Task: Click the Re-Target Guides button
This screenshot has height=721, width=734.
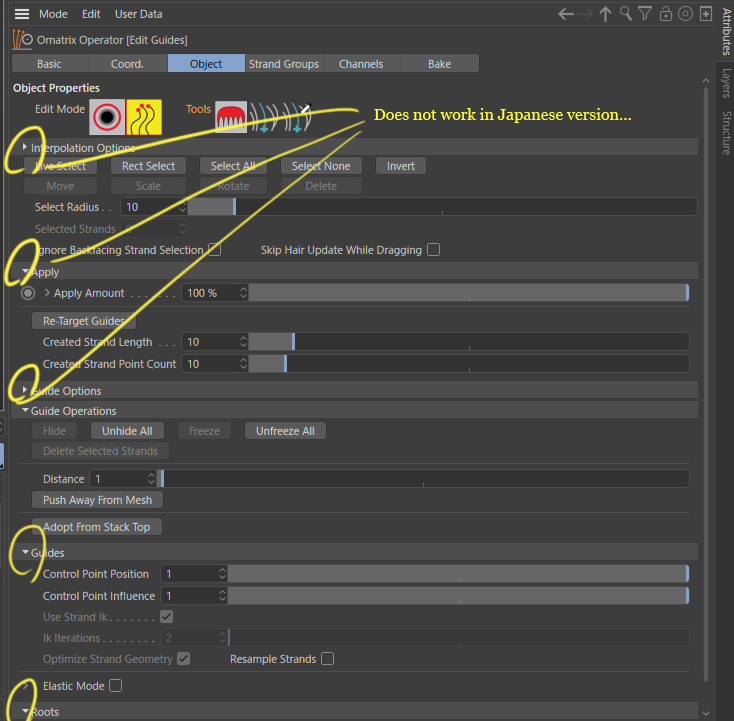Action: (x=83, y=321)
